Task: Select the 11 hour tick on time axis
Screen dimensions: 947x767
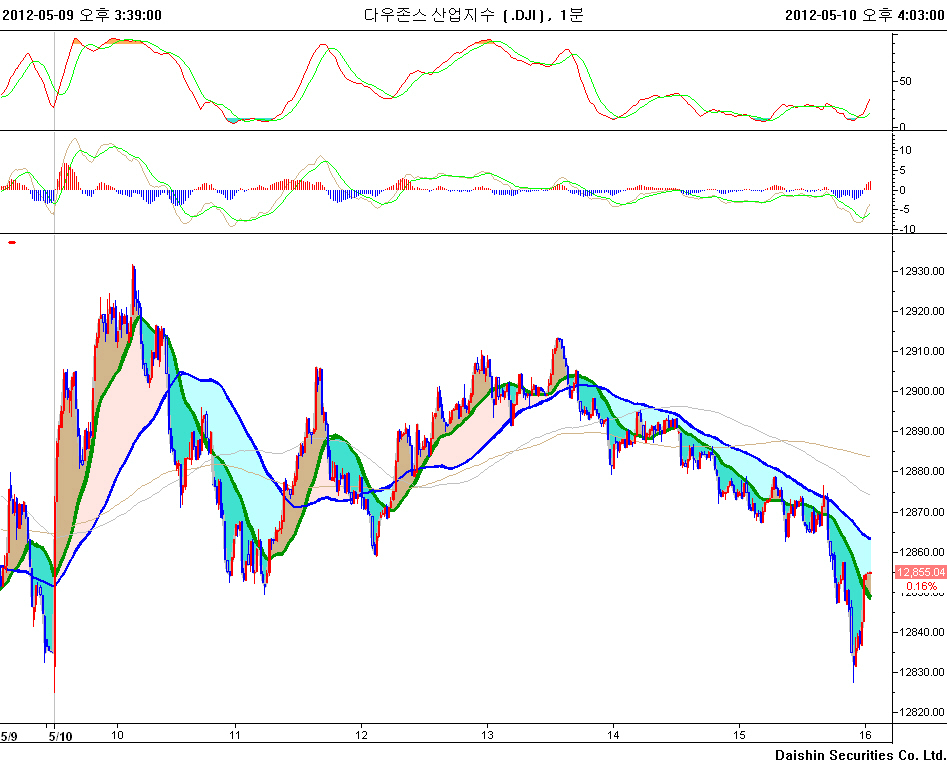Action: pos(234,736)
